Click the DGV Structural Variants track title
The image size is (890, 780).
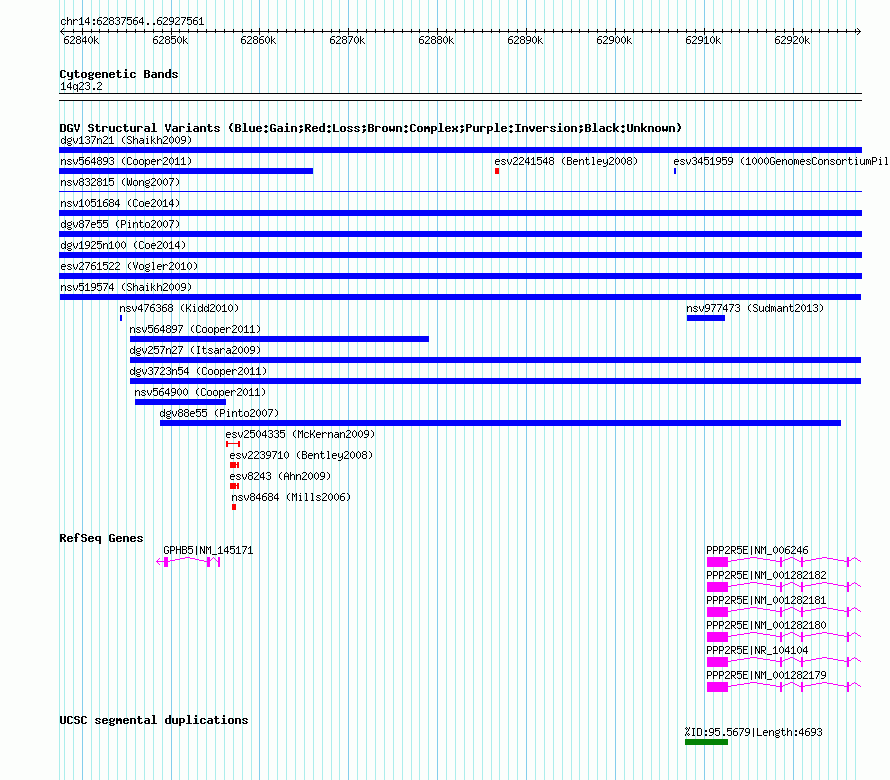pos(370,128)
